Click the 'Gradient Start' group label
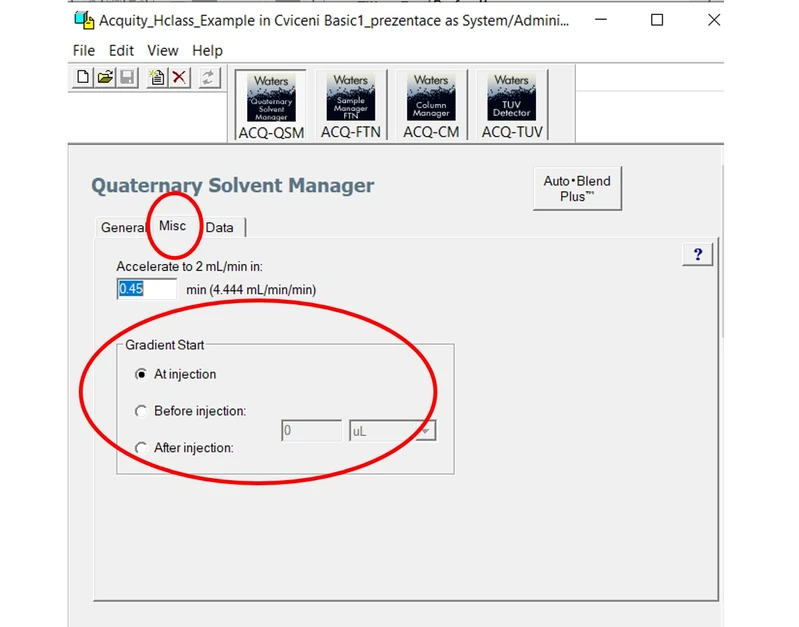Screen dimensions: 799x627 pyautogui.click(x=164, y=345)
